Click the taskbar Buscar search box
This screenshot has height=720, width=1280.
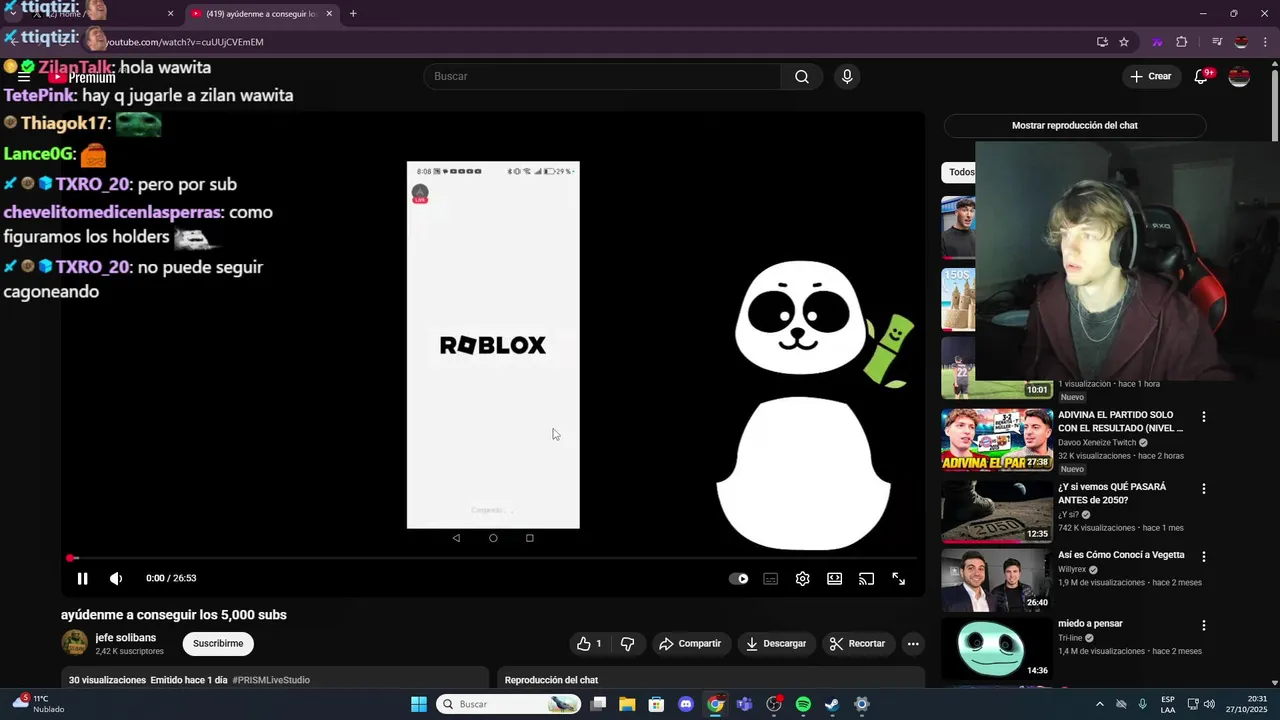510,704
